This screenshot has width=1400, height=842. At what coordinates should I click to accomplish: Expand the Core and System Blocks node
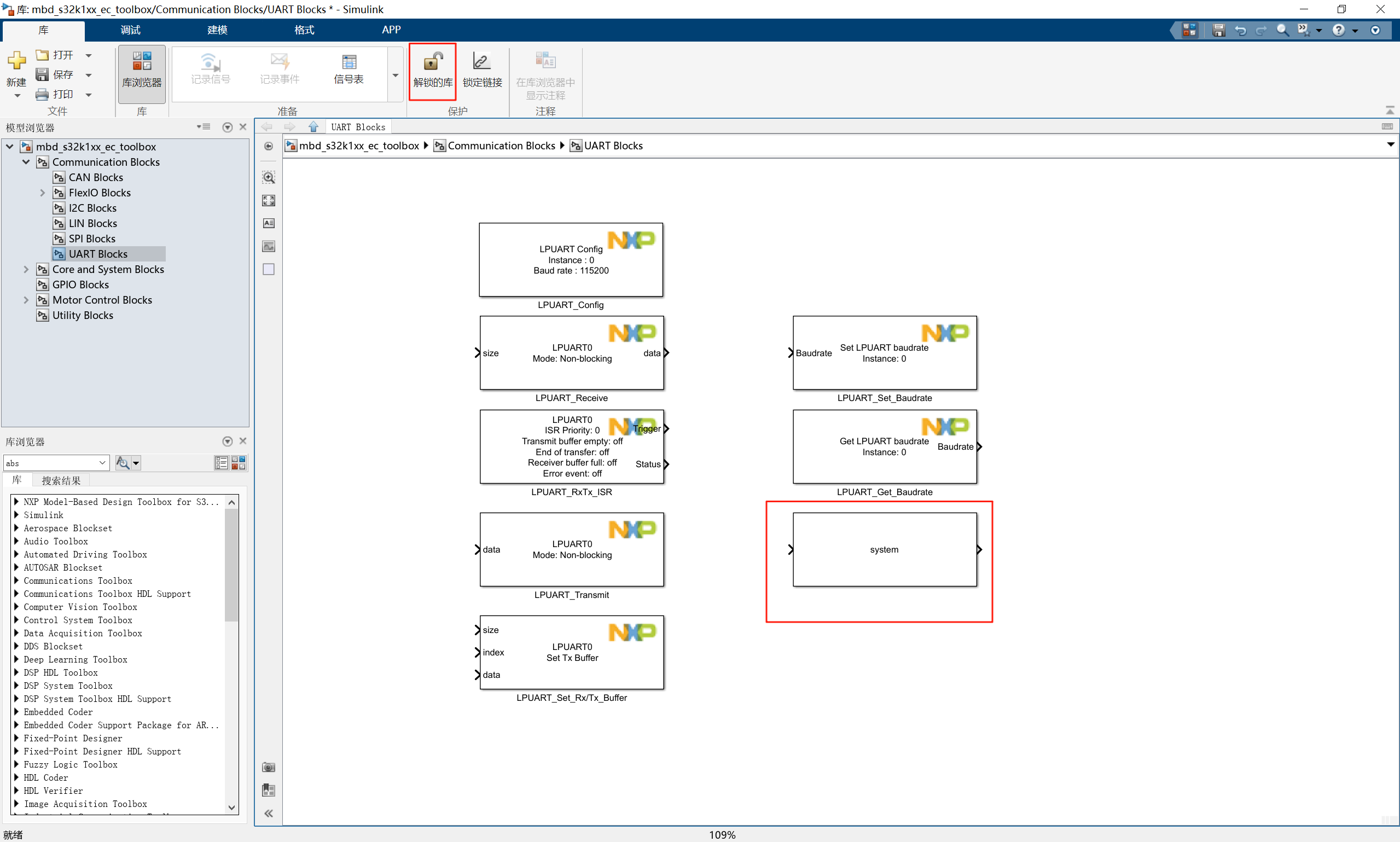(26, 269)
